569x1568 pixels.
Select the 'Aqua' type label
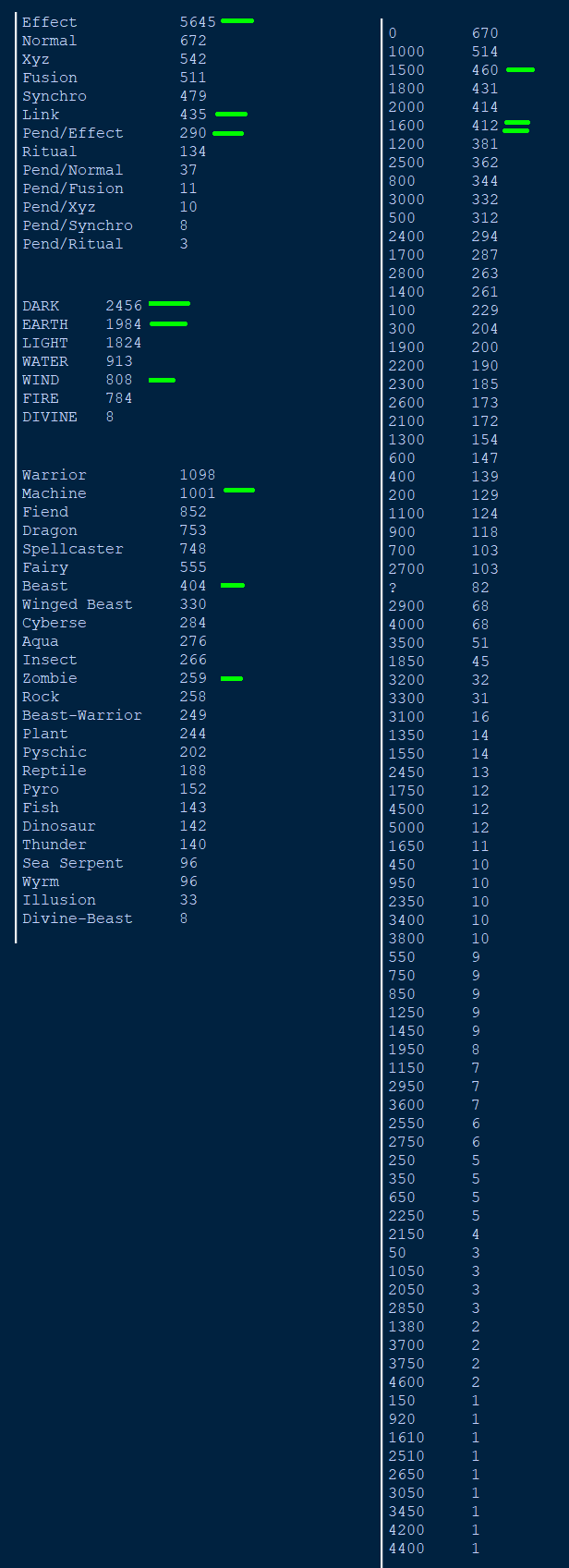pyautogui.click(x=41, y=641)
